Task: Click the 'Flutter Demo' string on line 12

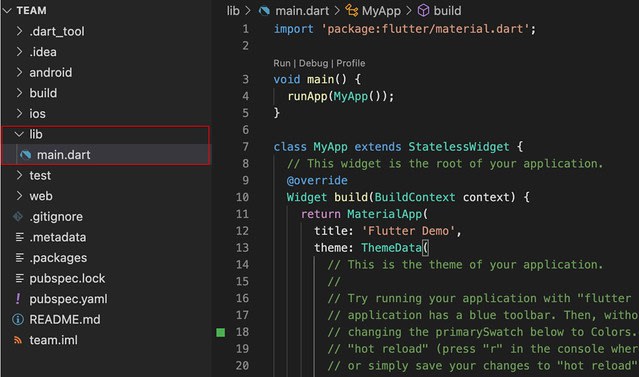Action: pos(408,231)
